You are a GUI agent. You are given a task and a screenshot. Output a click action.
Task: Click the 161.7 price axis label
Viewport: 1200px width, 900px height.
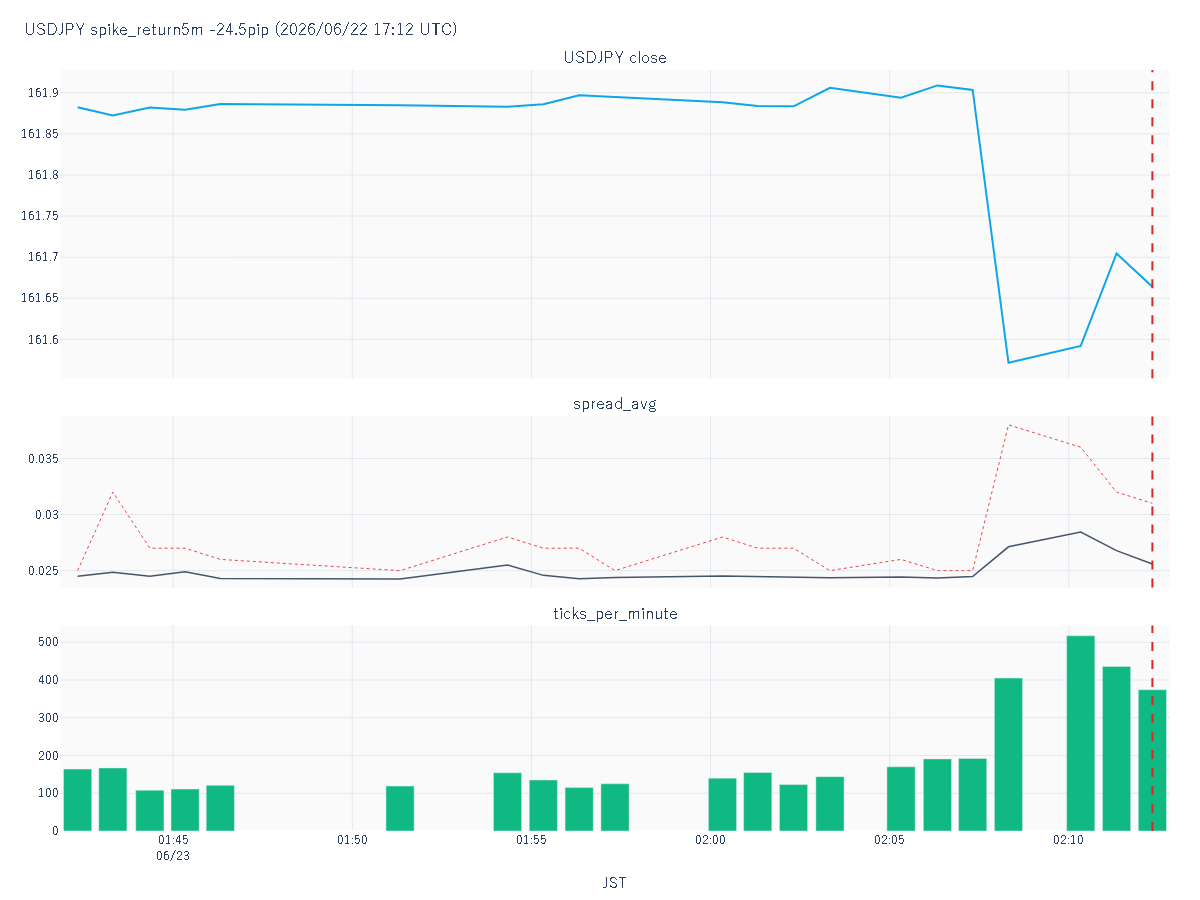point(42,257)
